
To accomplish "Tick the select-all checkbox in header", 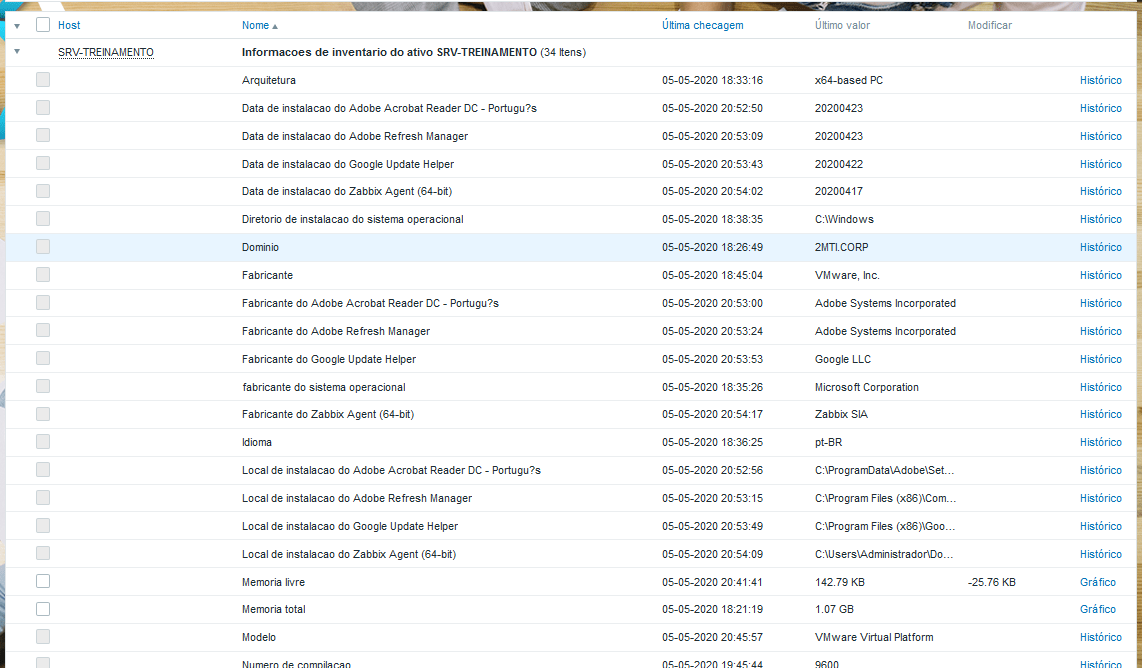I will pyautogui.click(x=43, y=25).
